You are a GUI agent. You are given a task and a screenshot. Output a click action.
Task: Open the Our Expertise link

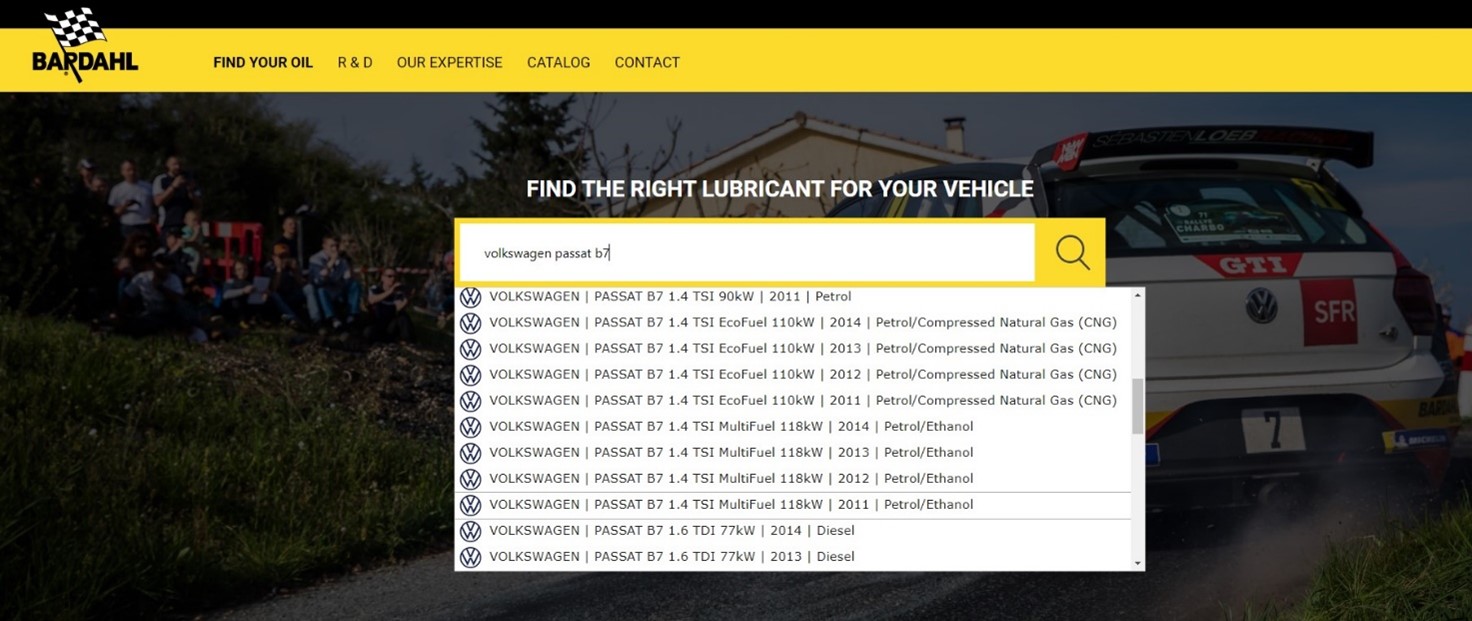tap(449, 62)
